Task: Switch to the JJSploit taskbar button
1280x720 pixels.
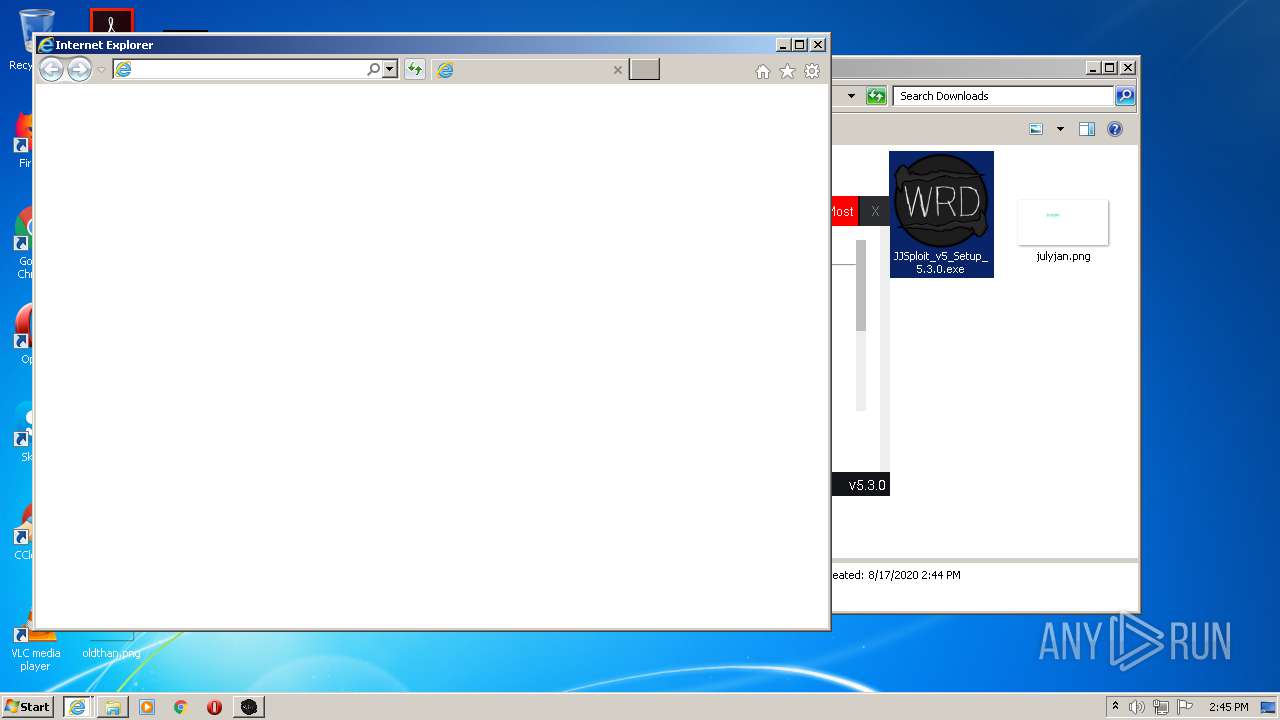Action: coord(249,707)
